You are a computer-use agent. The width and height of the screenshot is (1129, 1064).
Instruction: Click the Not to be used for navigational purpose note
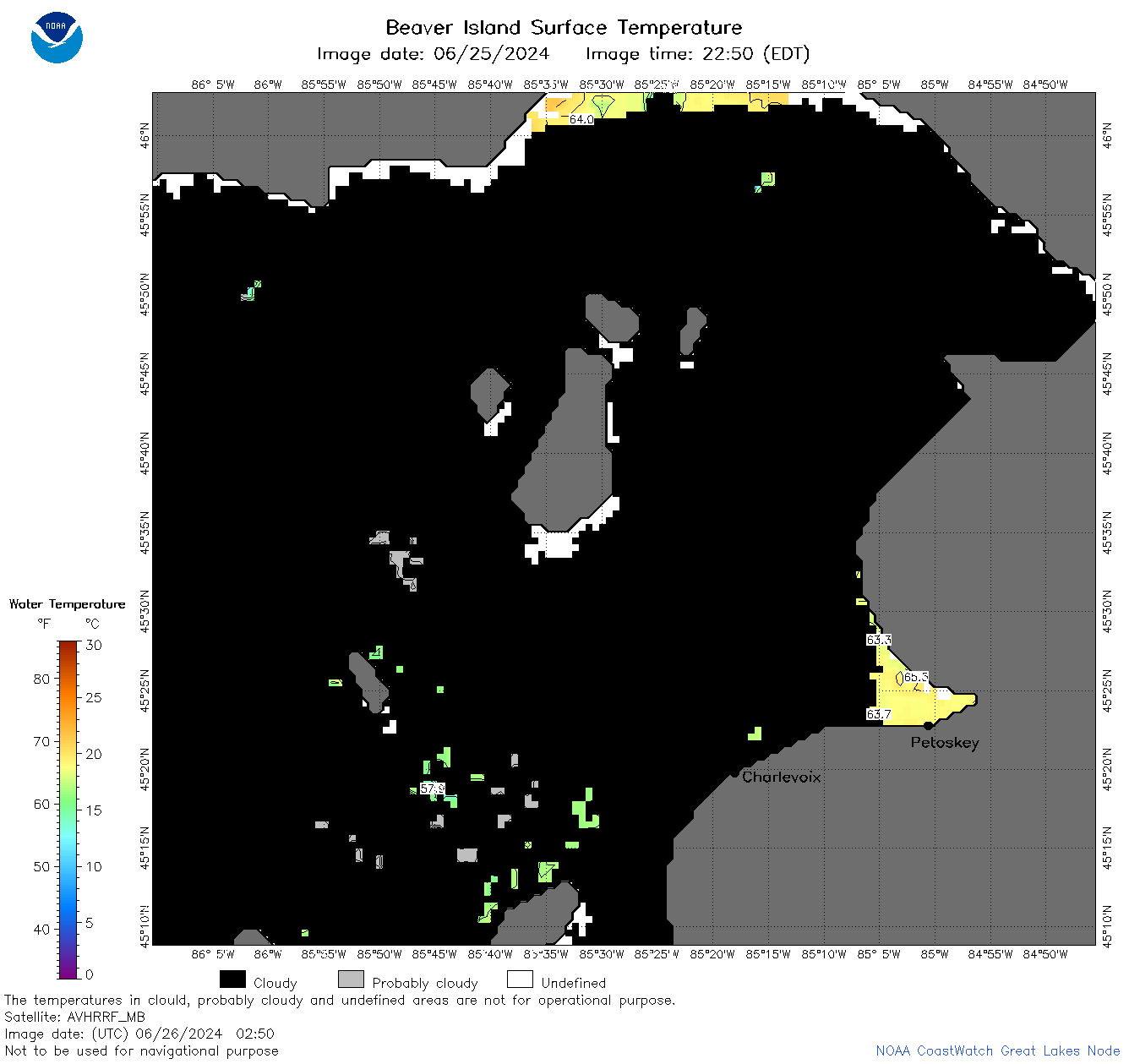141,1050
